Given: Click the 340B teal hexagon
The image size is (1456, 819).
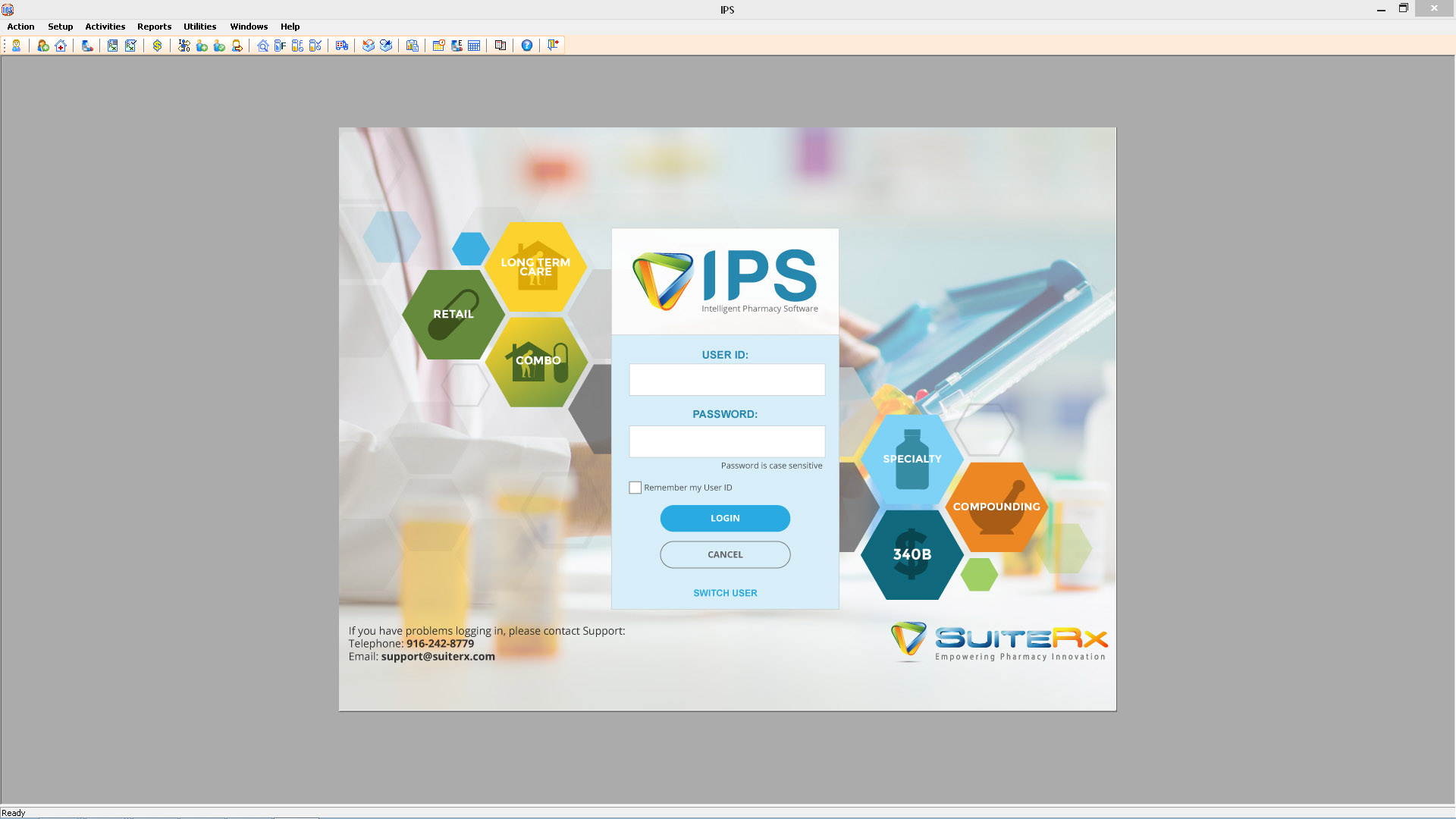Looking at the screenshot, I should coord(912,554).
